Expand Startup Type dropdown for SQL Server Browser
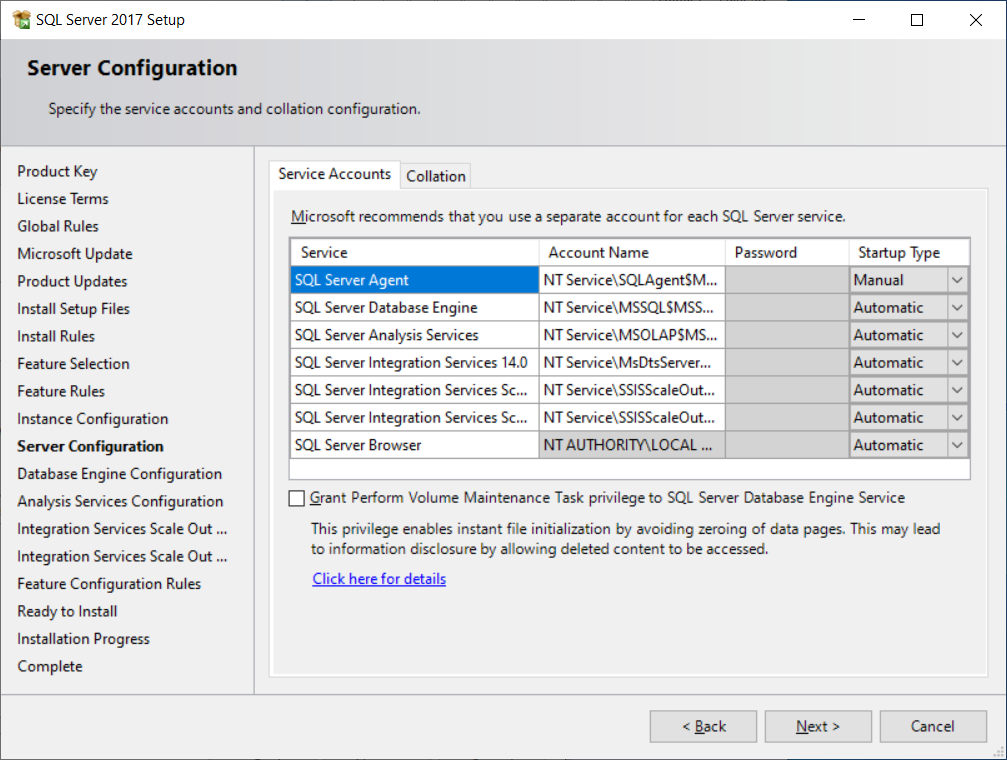Image resolution: width=1007 pixels, height=760 pixels. (x=958, y=445)
